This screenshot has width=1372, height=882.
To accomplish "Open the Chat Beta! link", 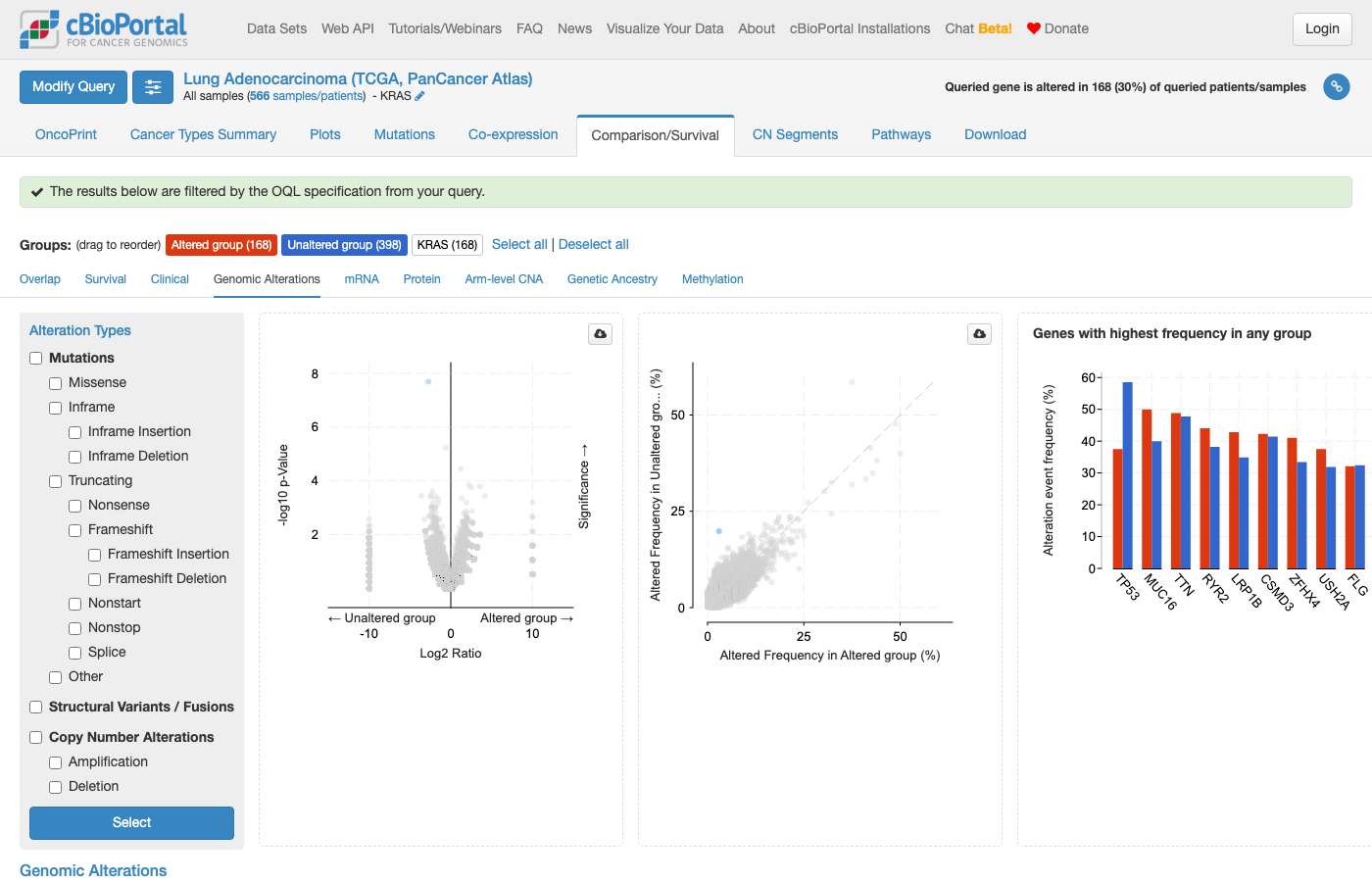I will (978, 28).
